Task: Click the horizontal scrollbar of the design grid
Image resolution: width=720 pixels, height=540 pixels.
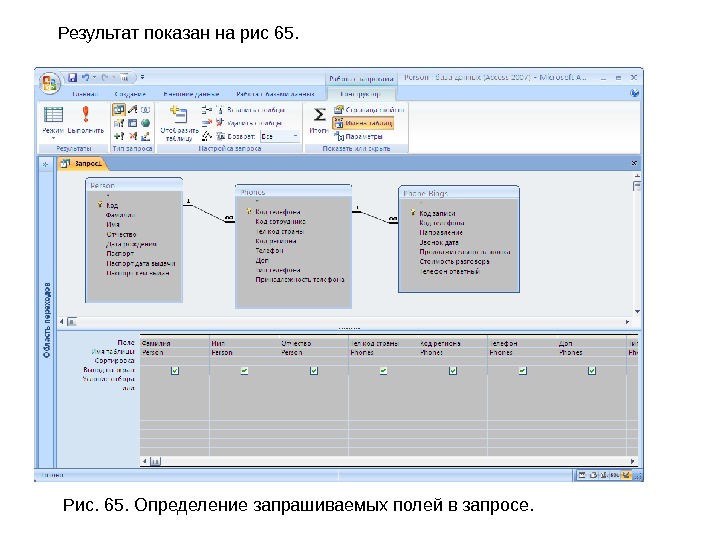Action: tap(388, 461)
